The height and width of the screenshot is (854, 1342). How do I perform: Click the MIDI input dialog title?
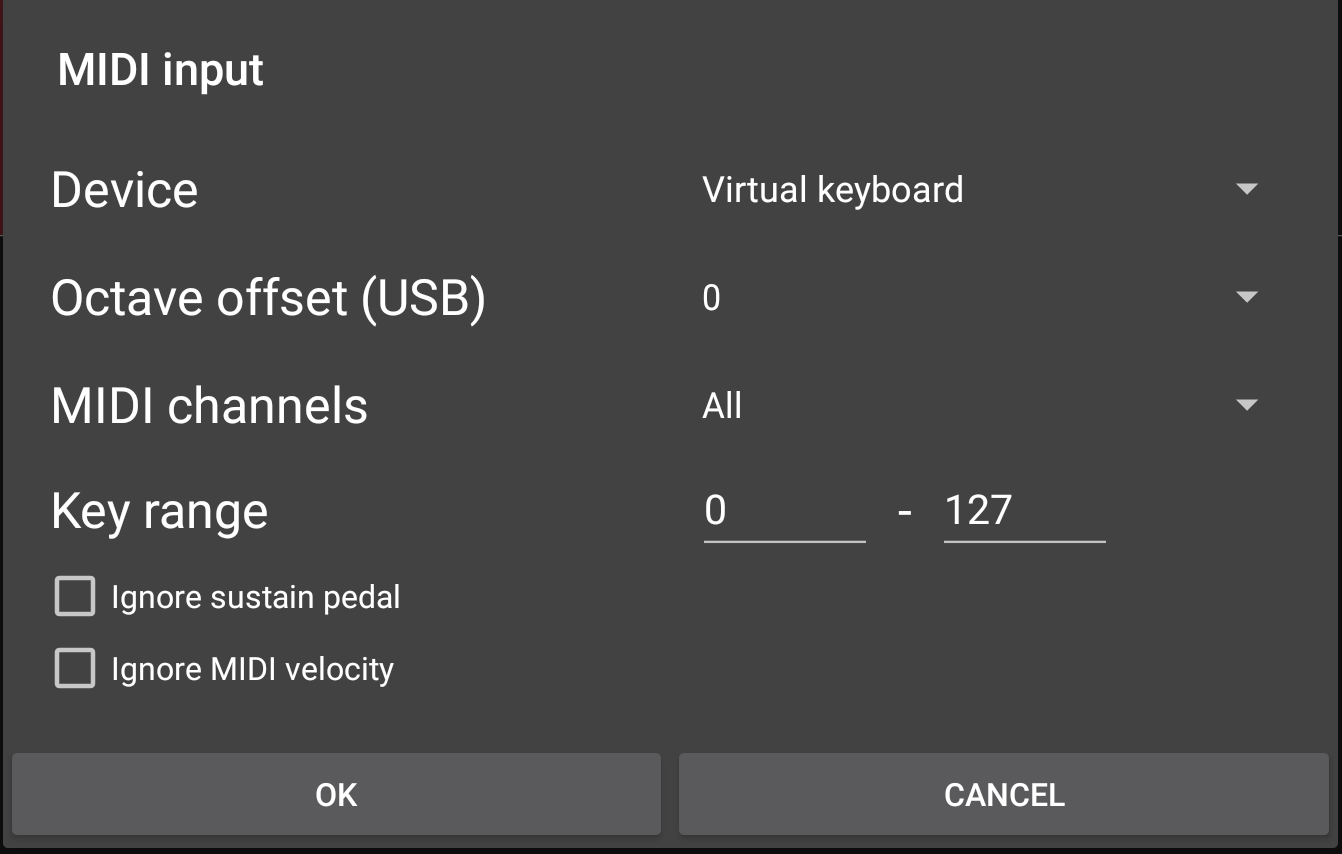[161, 70]
